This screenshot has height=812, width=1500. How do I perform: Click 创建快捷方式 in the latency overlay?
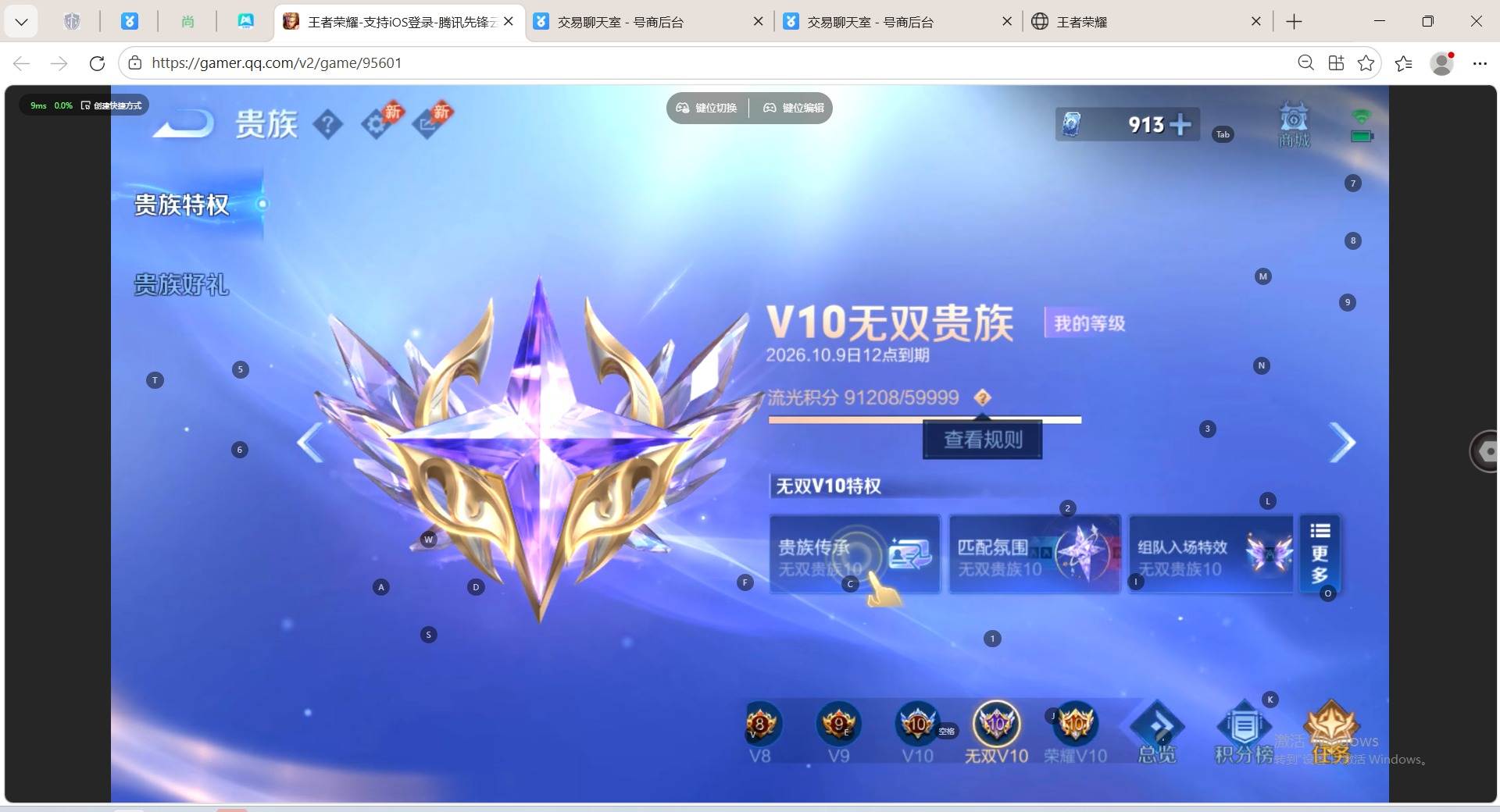[112, 105]
